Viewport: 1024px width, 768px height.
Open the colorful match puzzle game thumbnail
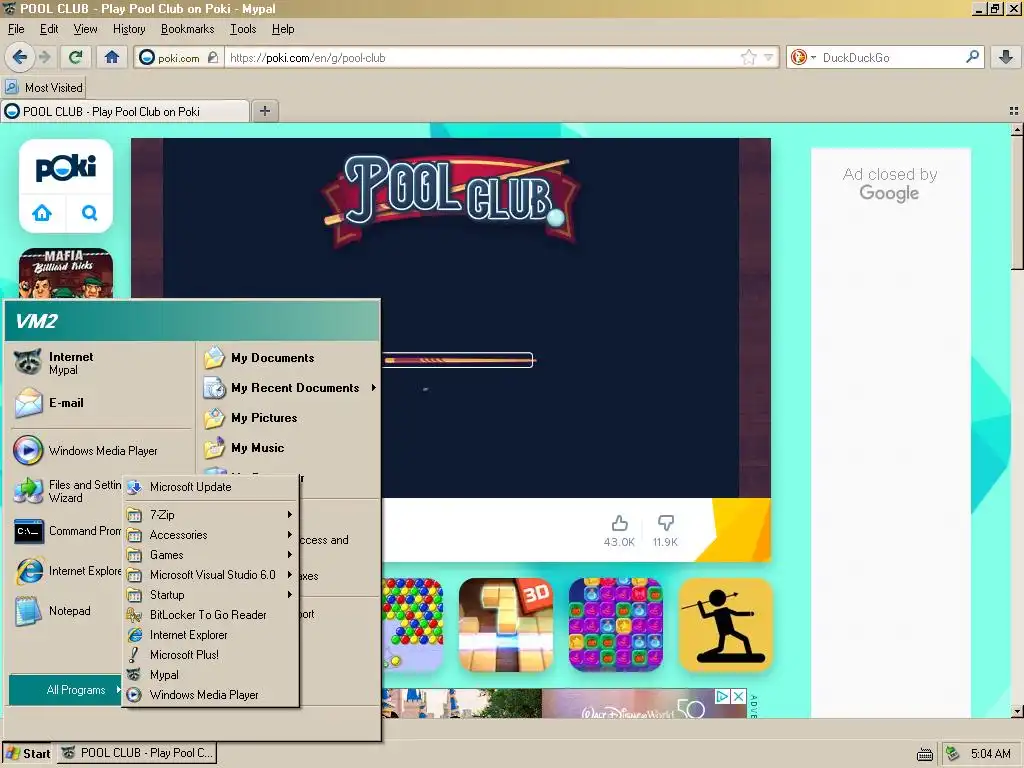(x=616, y=624)
